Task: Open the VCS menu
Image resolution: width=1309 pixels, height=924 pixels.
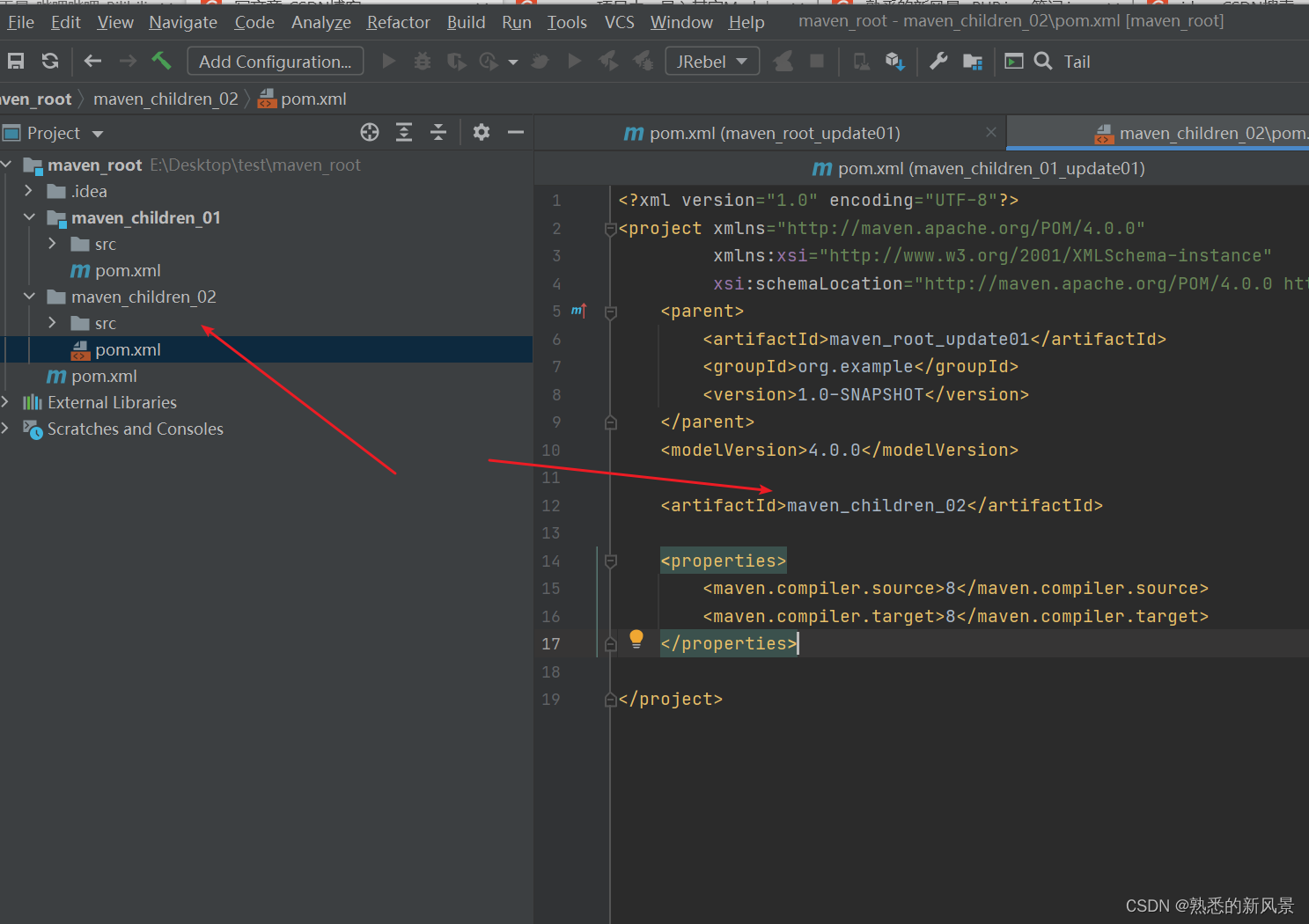Action: pyautogui.click(x=620, y=22)
